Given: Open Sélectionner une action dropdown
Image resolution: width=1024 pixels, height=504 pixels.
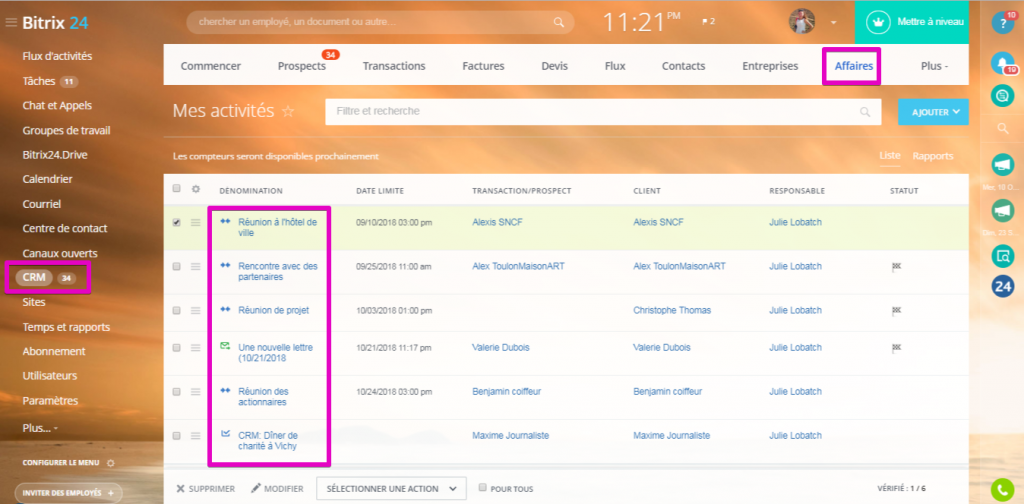Looking at the screenshot, I should click(391, 488).
